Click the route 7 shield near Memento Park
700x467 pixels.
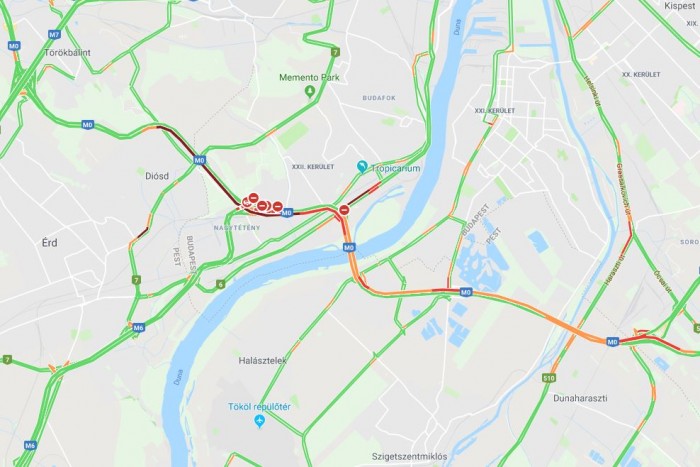tap(335, 52)
